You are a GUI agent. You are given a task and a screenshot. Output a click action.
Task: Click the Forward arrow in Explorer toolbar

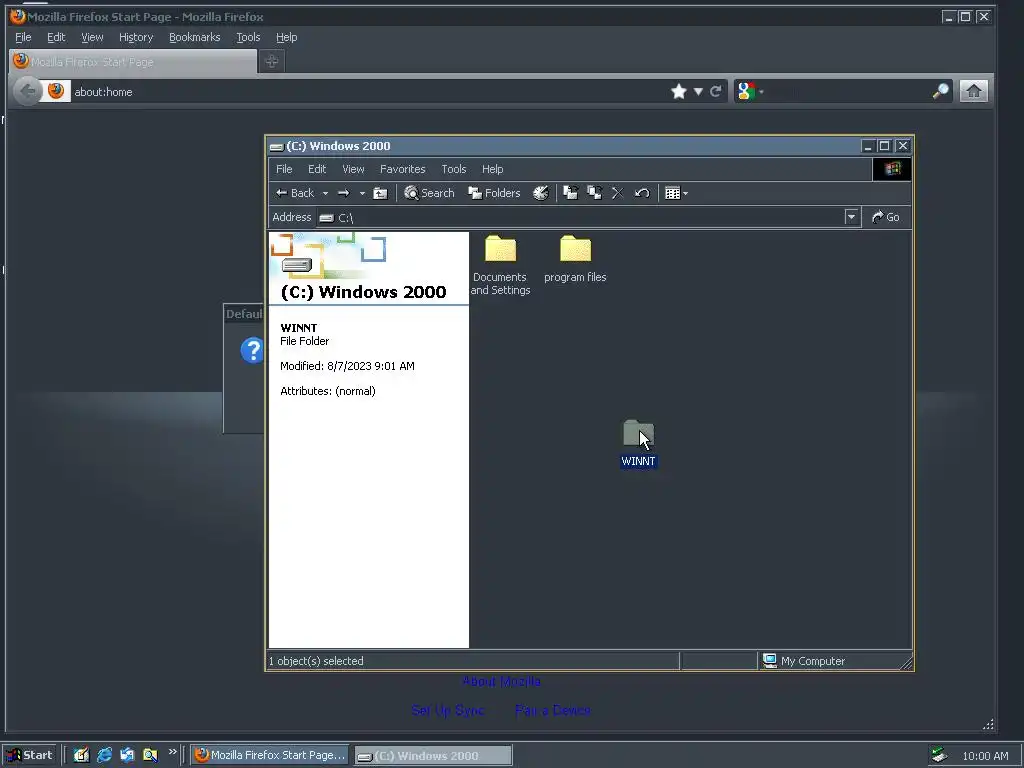click(x=344, y=193)
